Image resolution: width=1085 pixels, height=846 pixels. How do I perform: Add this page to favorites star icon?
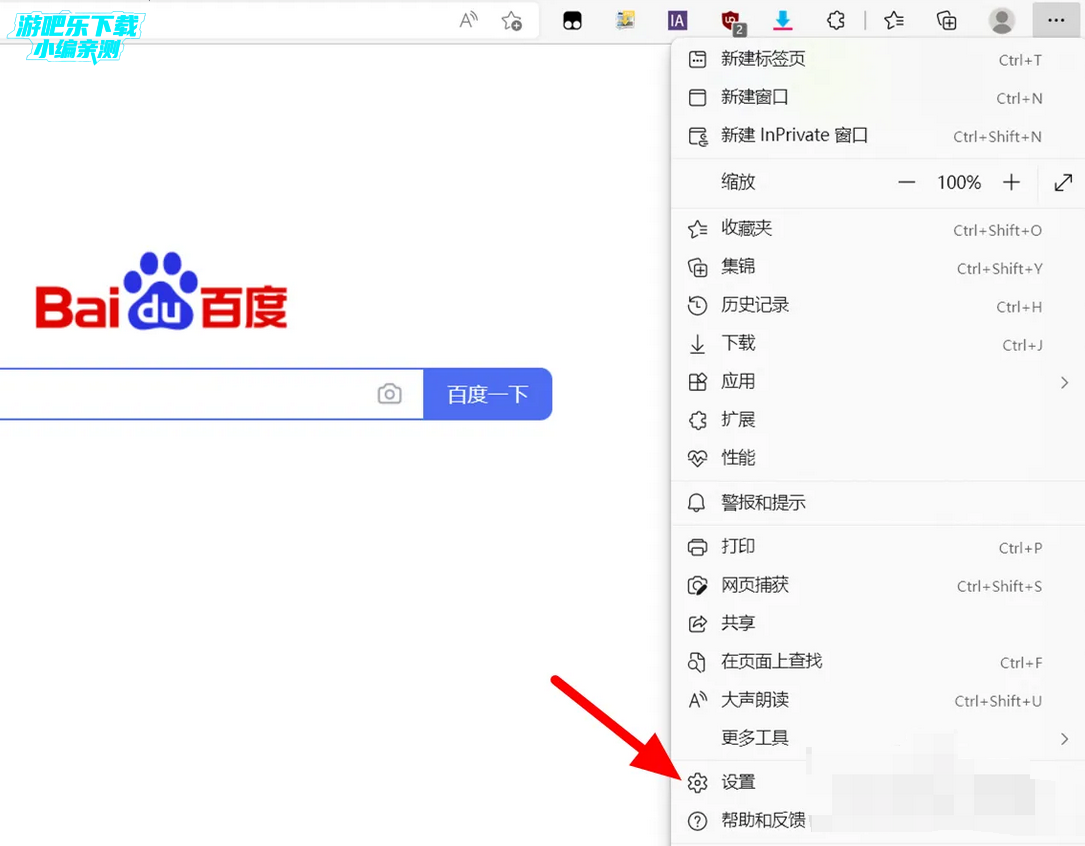pyautogui.click(x=512, y=21)
